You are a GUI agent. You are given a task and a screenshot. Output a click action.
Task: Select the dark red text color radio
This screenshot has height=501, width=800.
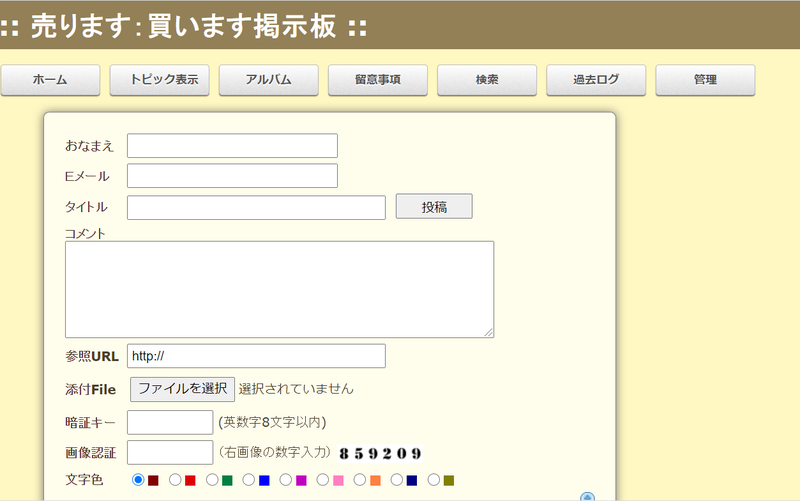click(x=139, y=481)
